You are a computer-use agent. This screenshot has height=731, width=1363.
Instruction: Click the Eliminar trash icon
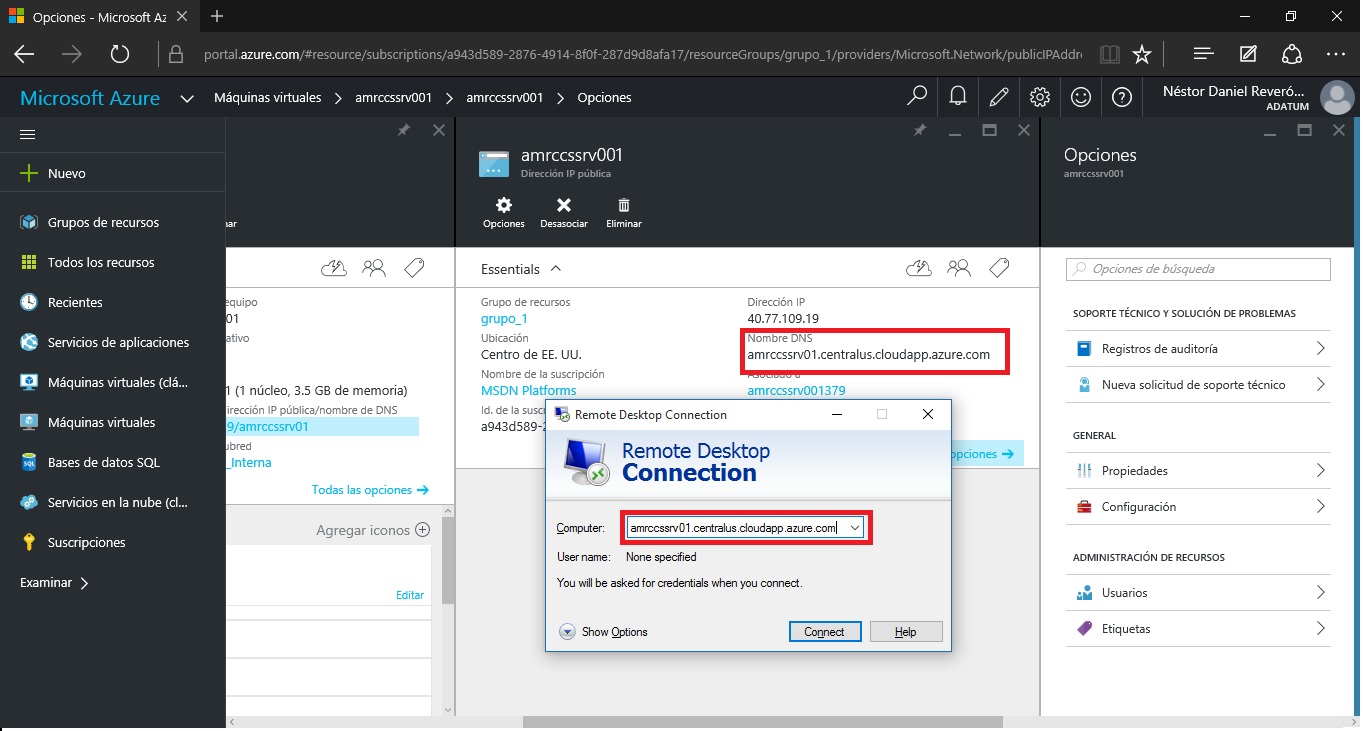pos(624,205)
